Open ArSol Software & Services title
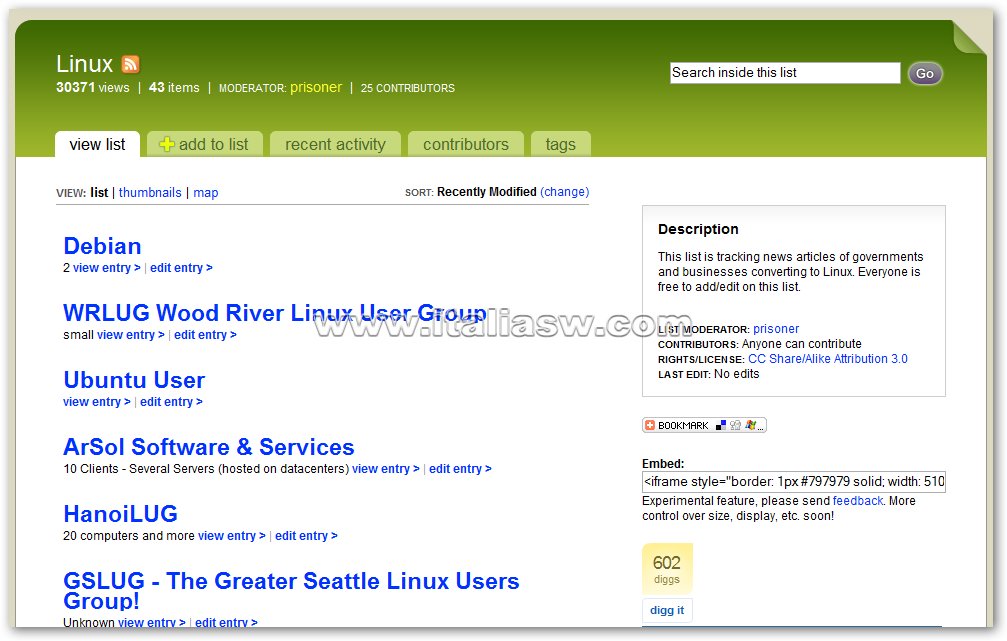Viewport: 1007px width, 641px height. (x=209, y=447)
